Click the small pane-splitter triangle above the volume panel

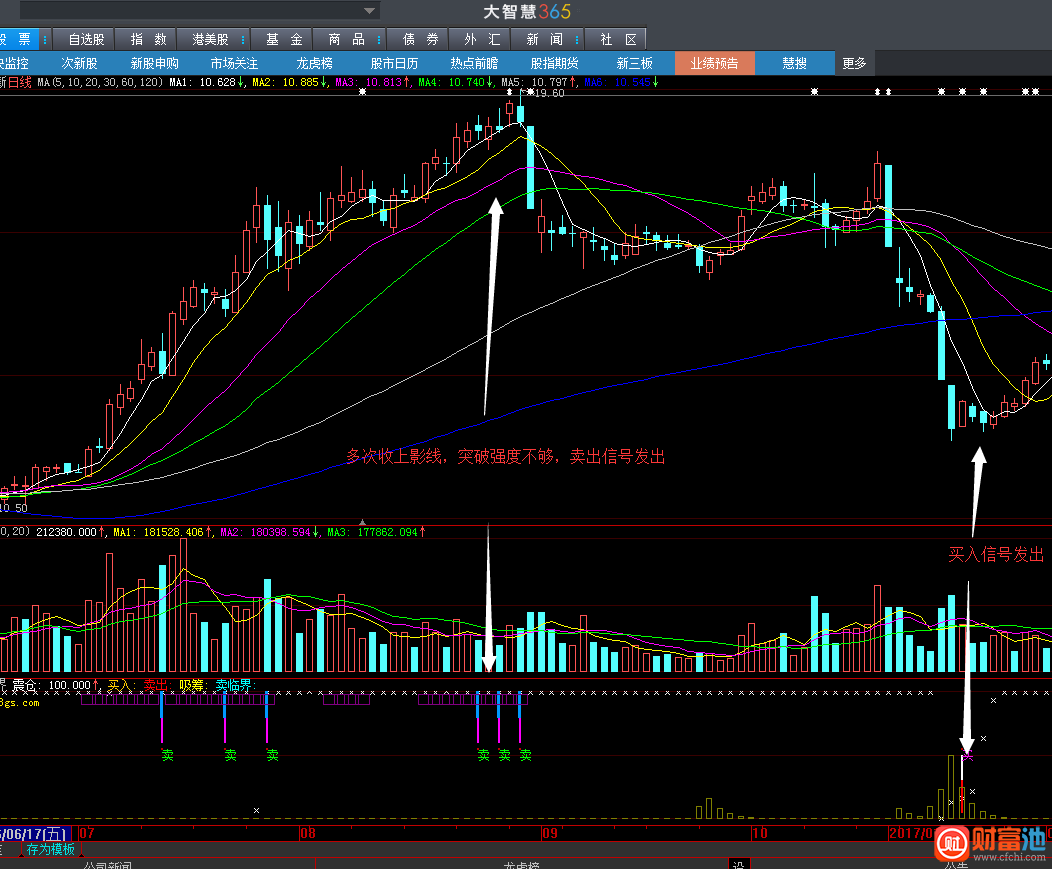[x=362, y=521]
